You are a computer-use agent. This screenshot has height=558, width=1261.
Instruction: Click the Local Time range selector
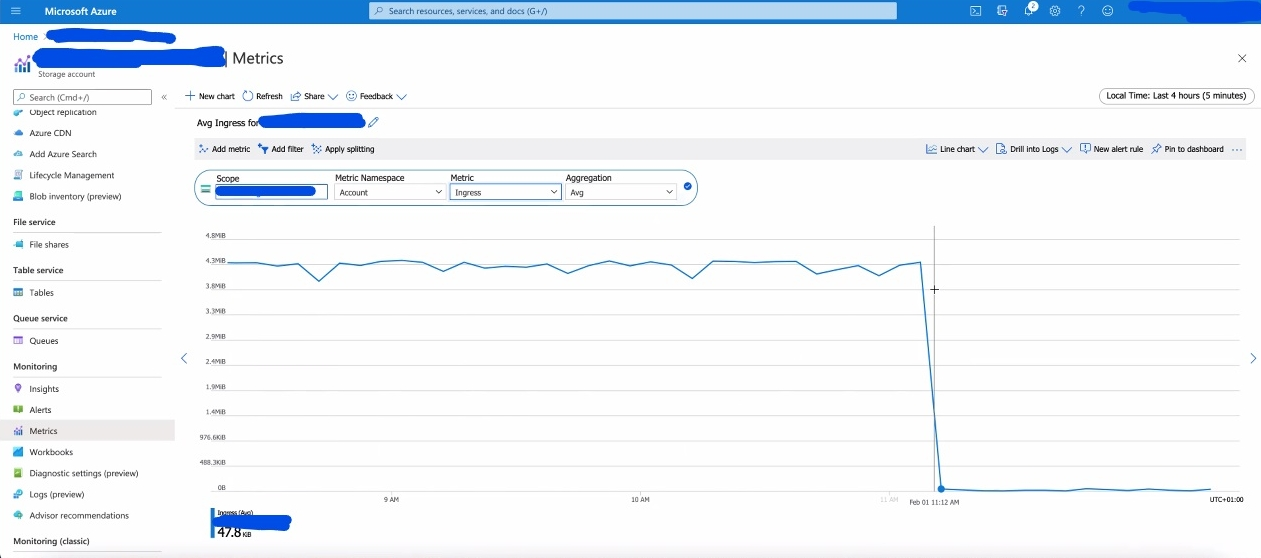[1176, 96]
